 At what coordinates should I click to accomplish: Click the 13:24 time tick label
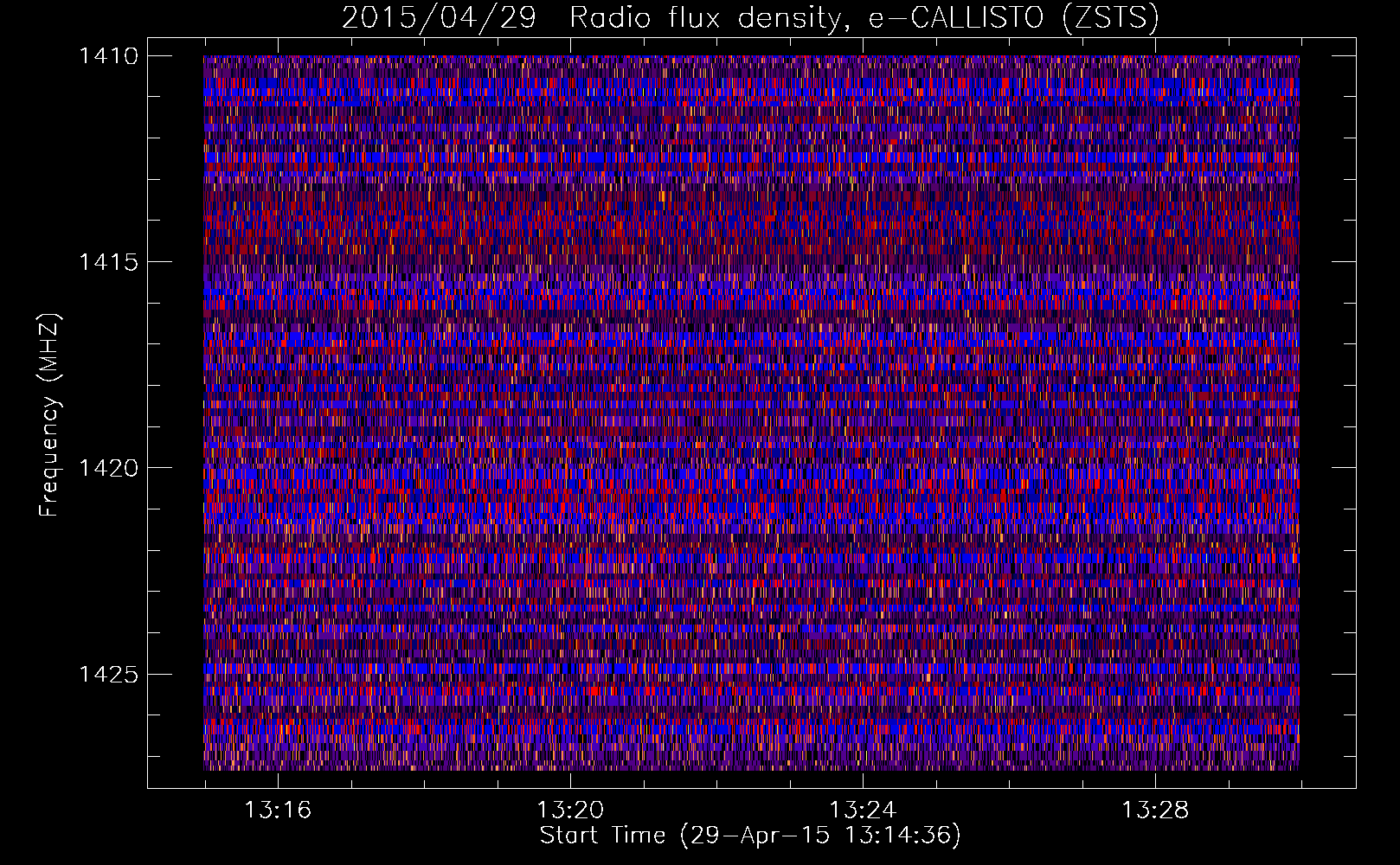point(862,811)
